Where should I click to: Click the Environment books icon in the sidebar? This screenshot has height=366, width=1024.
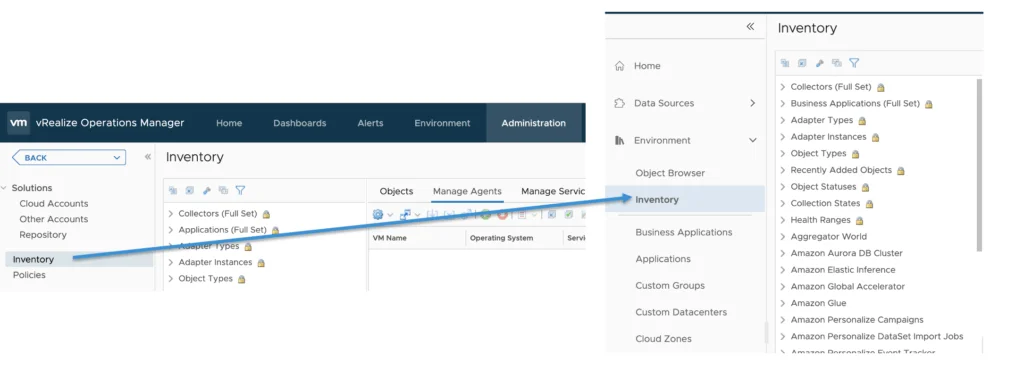point(620,141)
